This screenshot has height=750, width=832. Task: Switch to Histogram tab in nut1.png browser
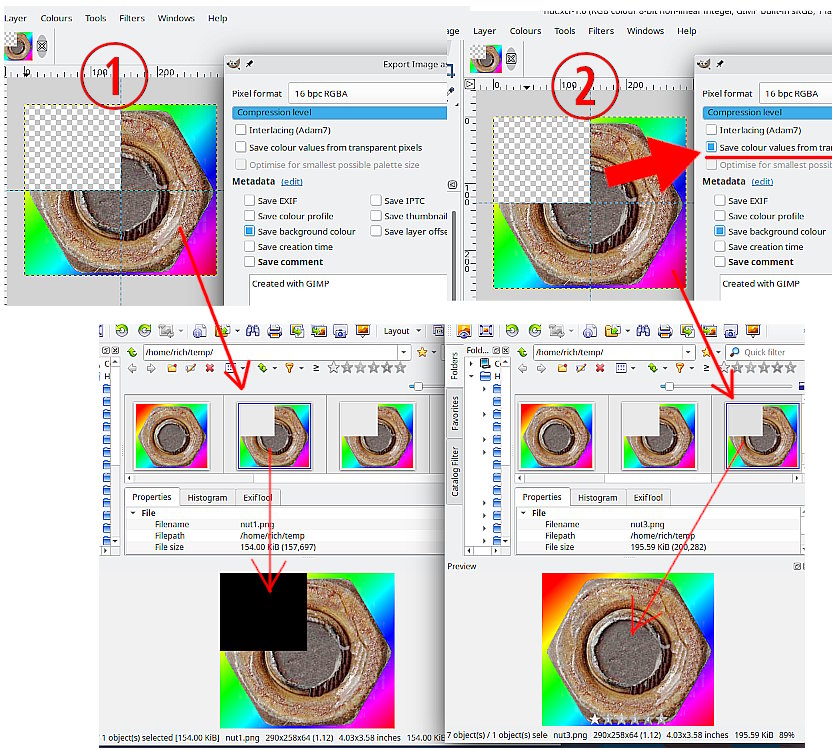click(x=207, y=498)
